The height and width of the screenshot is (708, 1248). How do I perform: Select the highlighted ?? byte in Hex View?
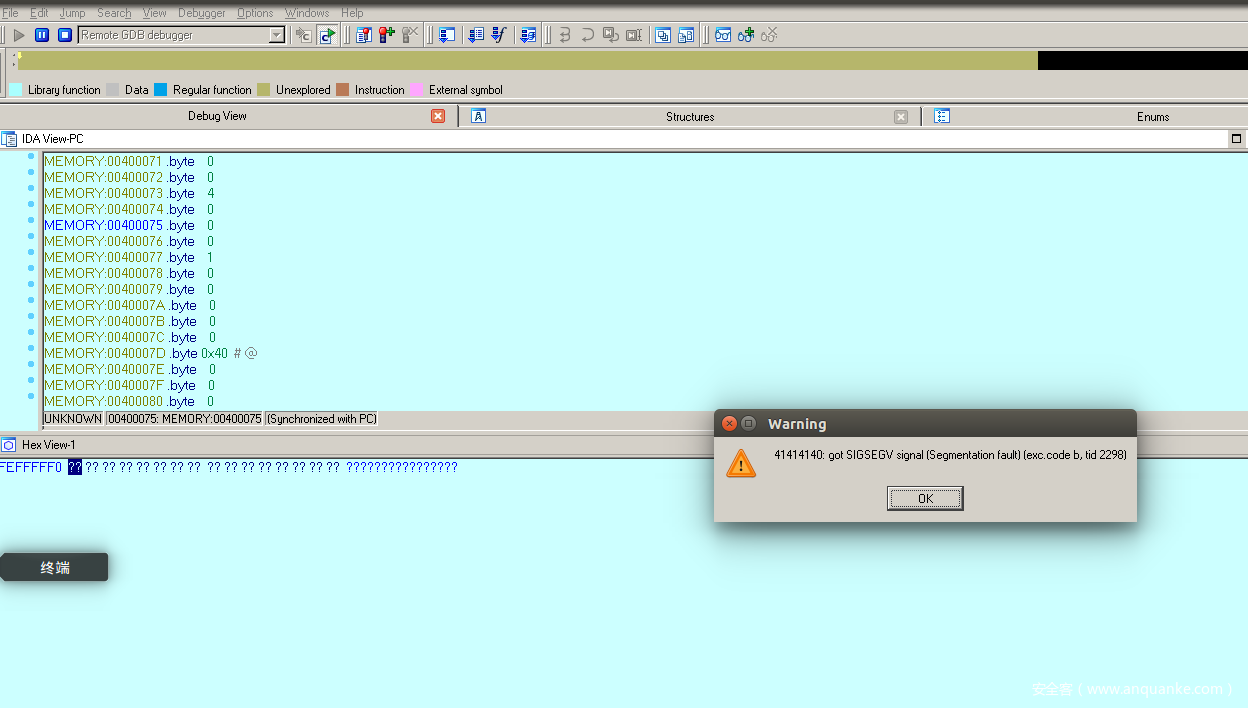click(x=75, y=467)
